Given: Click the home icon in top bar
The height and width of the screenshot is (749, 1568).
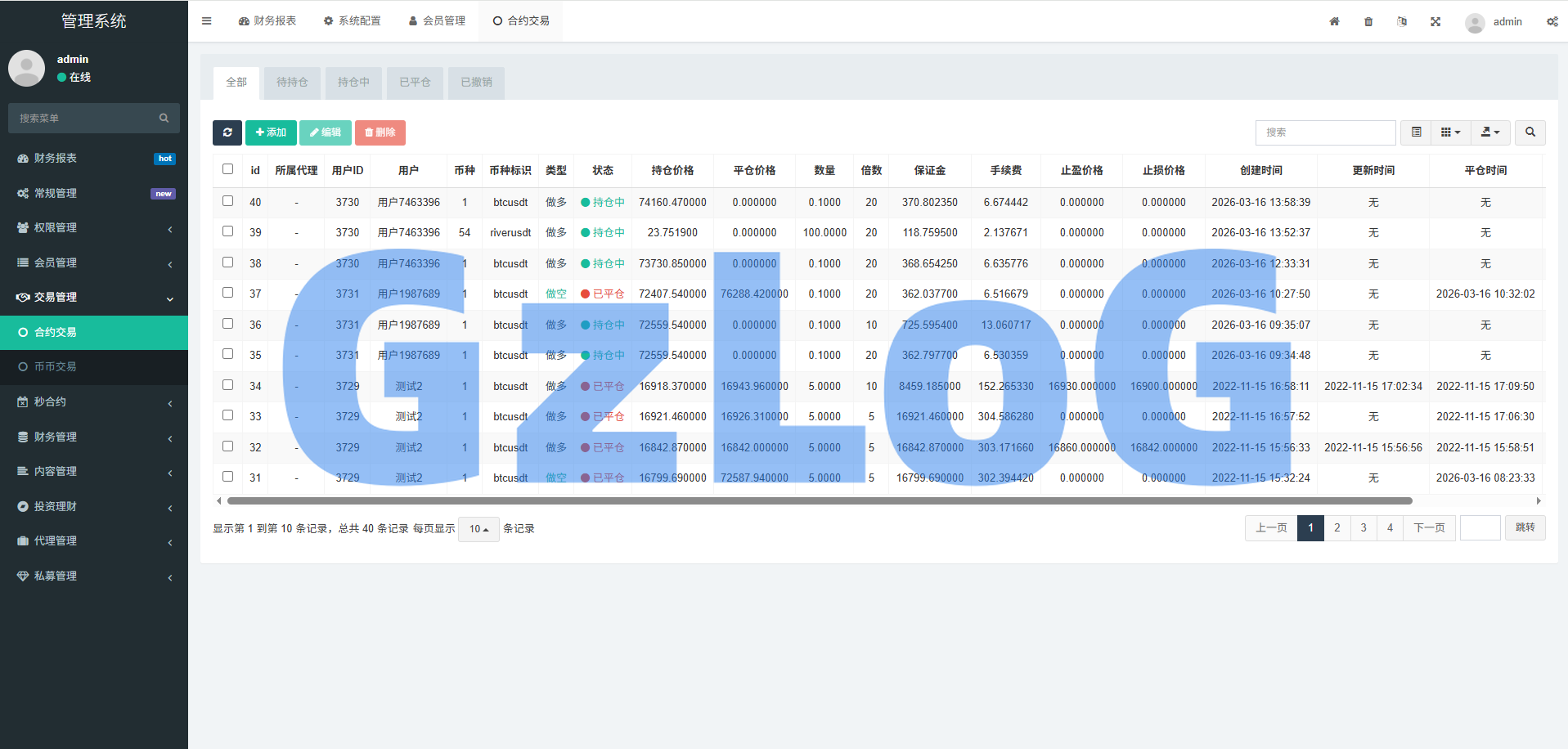Looking at the screenshot, I should coord(1334,21).
